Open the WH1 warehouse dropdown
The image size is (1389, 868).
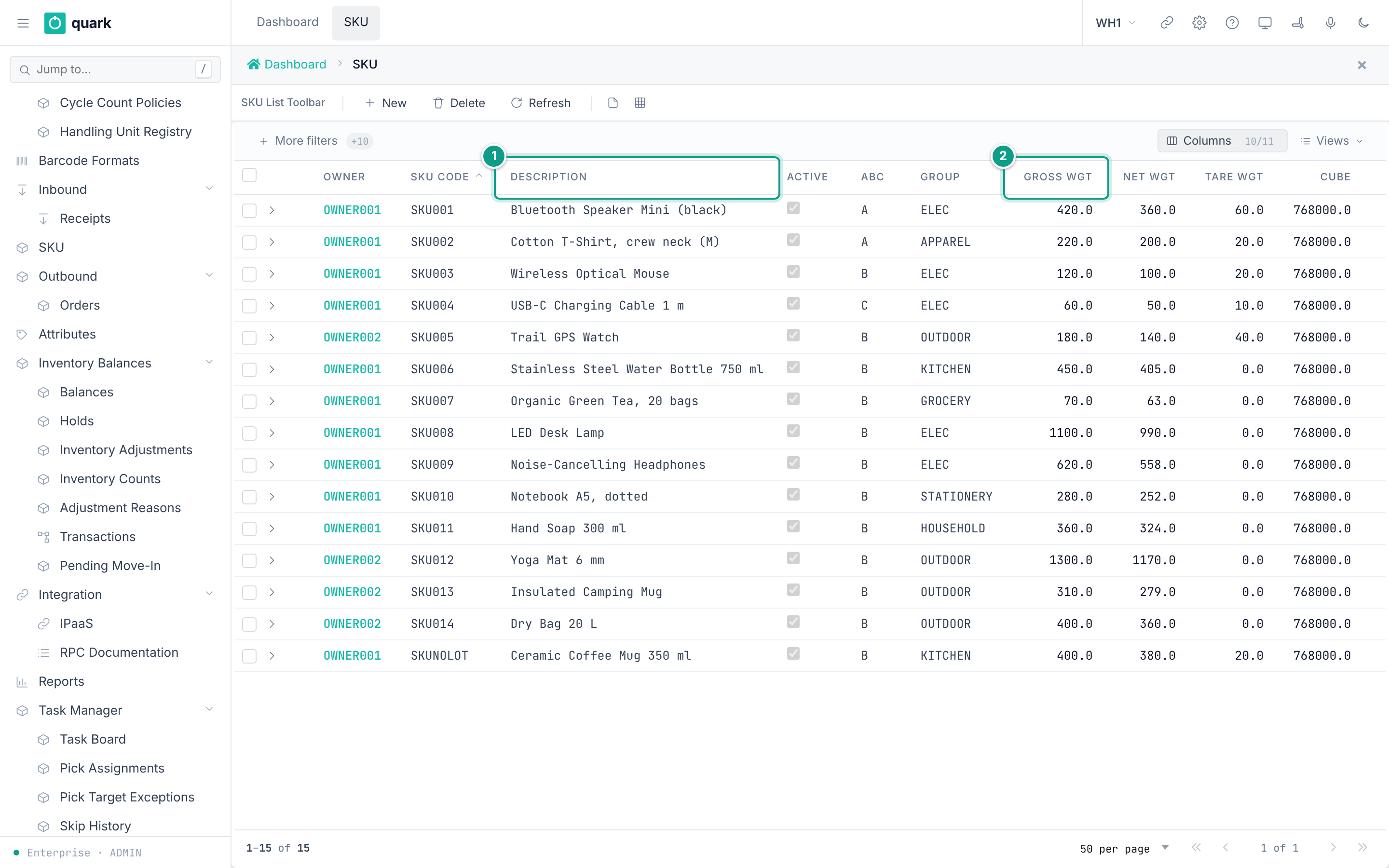tap(1115, 23)
